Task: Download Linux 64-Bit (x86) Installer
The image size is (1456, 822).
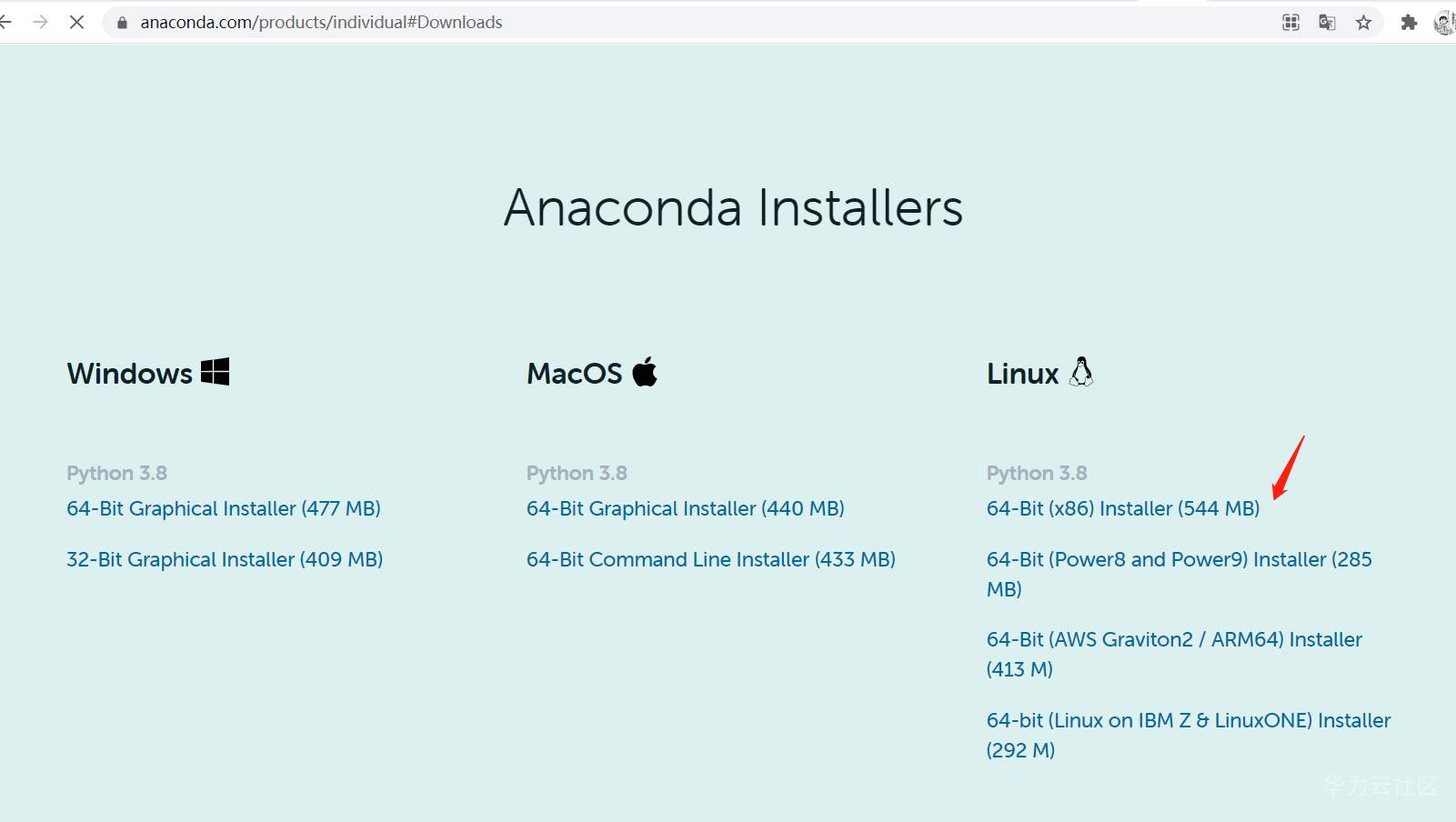Action: 1123,508
